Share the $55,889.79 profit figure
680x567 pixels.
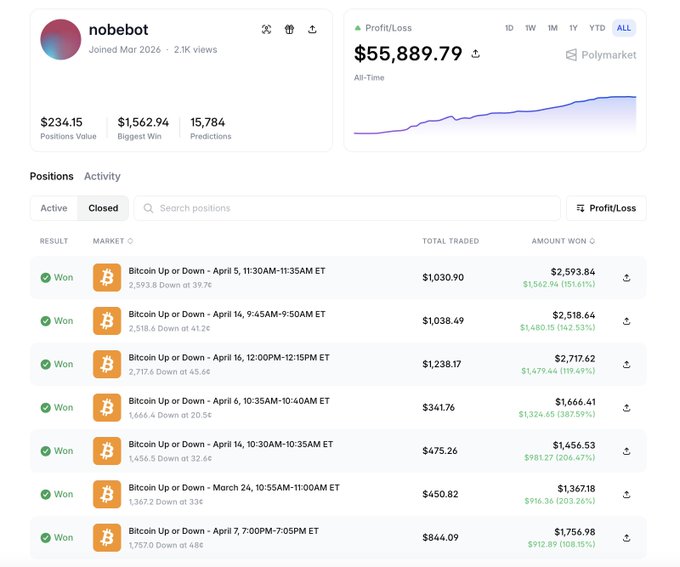(476, 54)
